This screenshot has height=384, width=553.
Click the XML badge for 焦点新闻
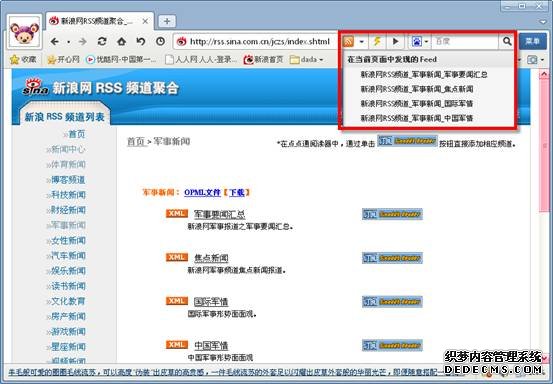pos(177,257)
